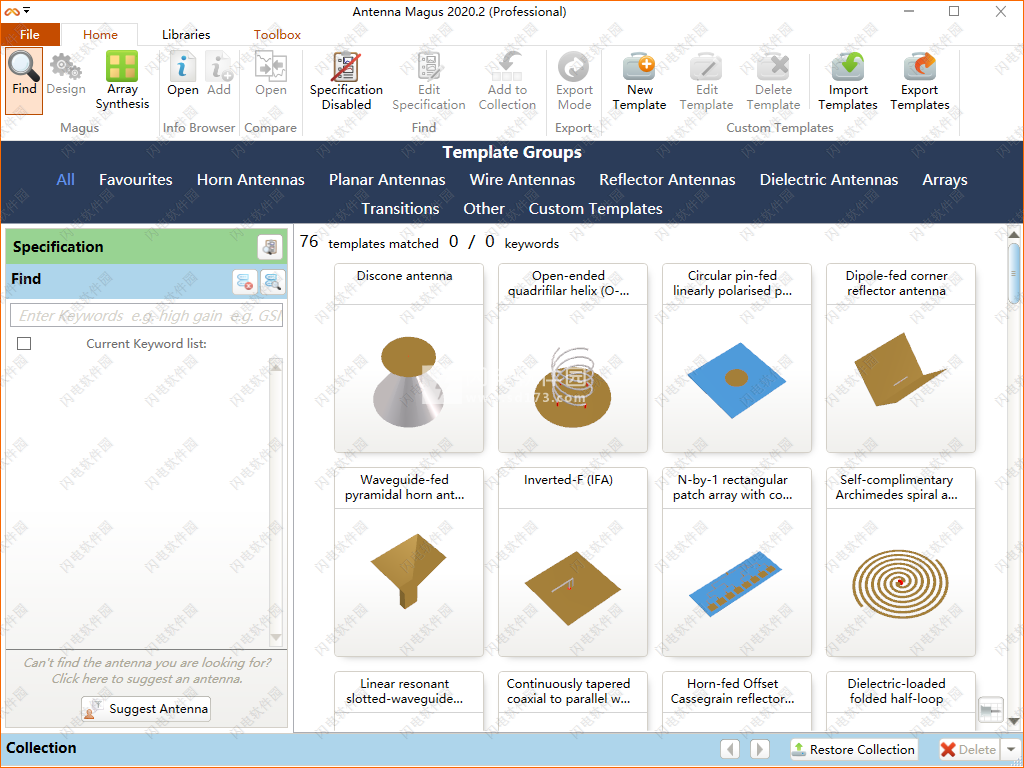The image size is (1024, 768).
Task: Toggle the Current Keyword list checkbox
Action: [x=24, y=343]
